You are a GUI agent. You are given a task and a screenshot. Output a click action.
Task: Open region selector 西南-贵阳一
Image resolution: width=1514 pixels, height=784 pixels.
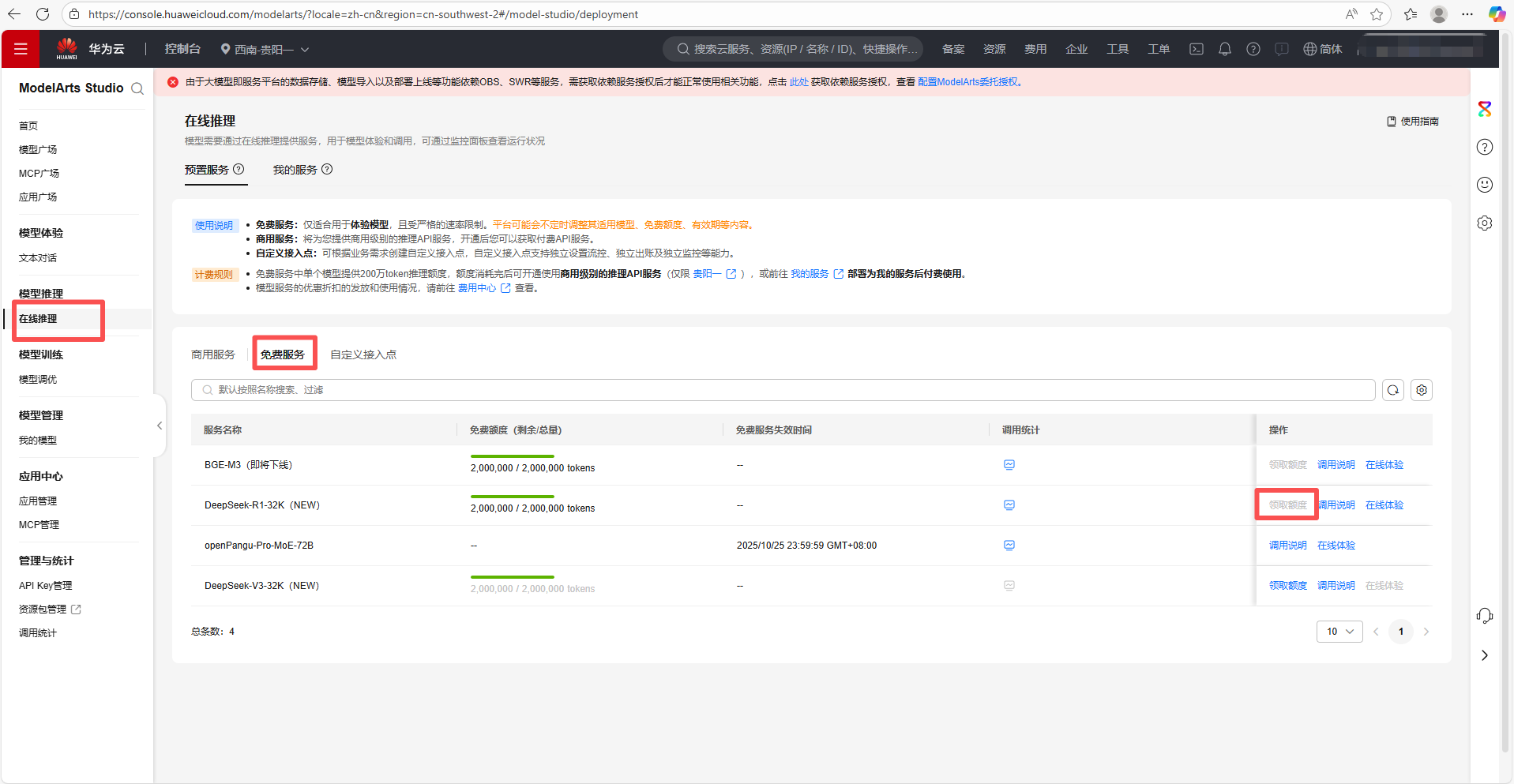[x=265, y=49]
